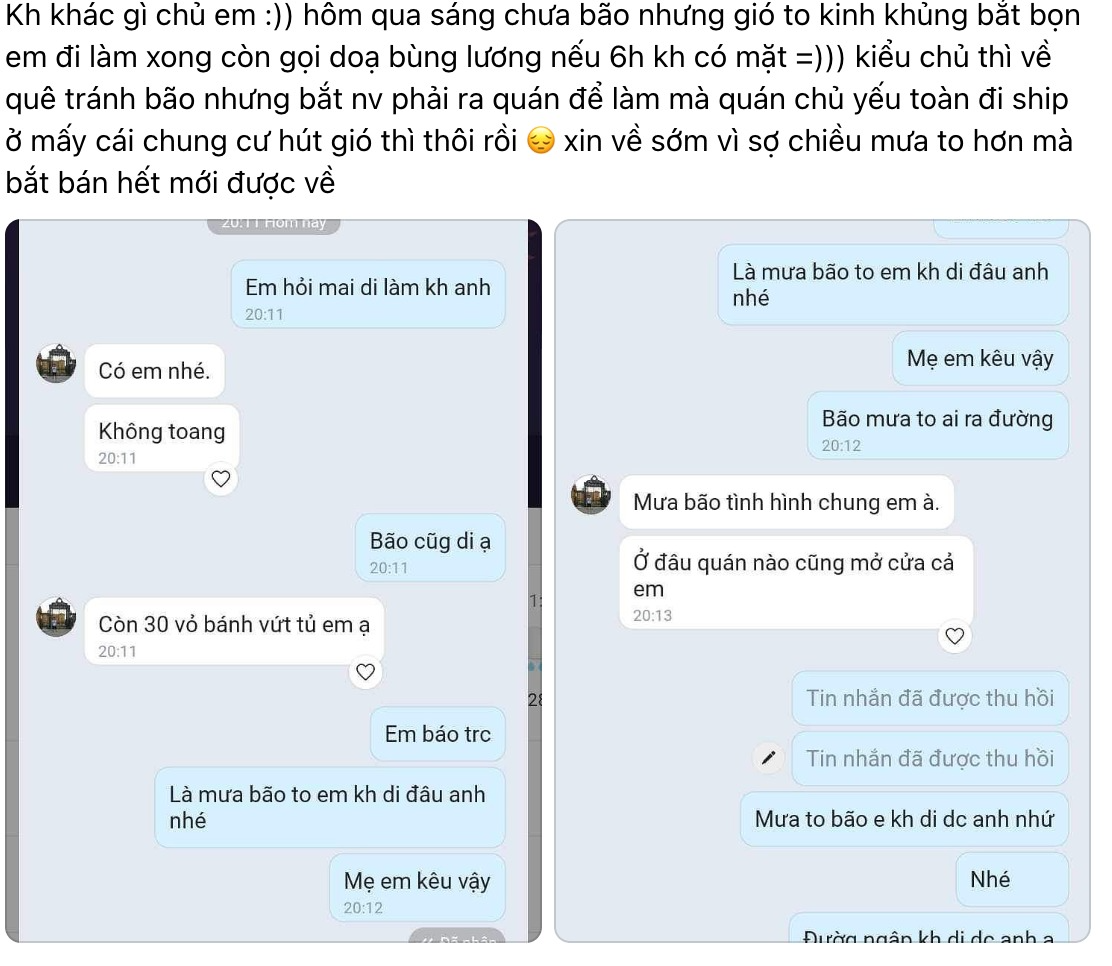1112x966 pixels.
Task: Click the "Đã nhận" delivery status label
Action: click(x=457, y=938)
